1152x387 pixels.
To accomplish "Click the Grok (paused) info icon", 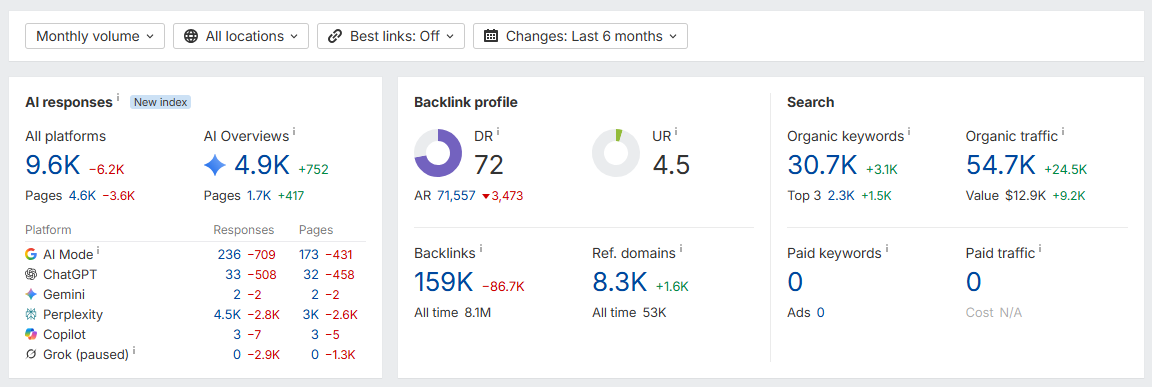I will point(134,350).
